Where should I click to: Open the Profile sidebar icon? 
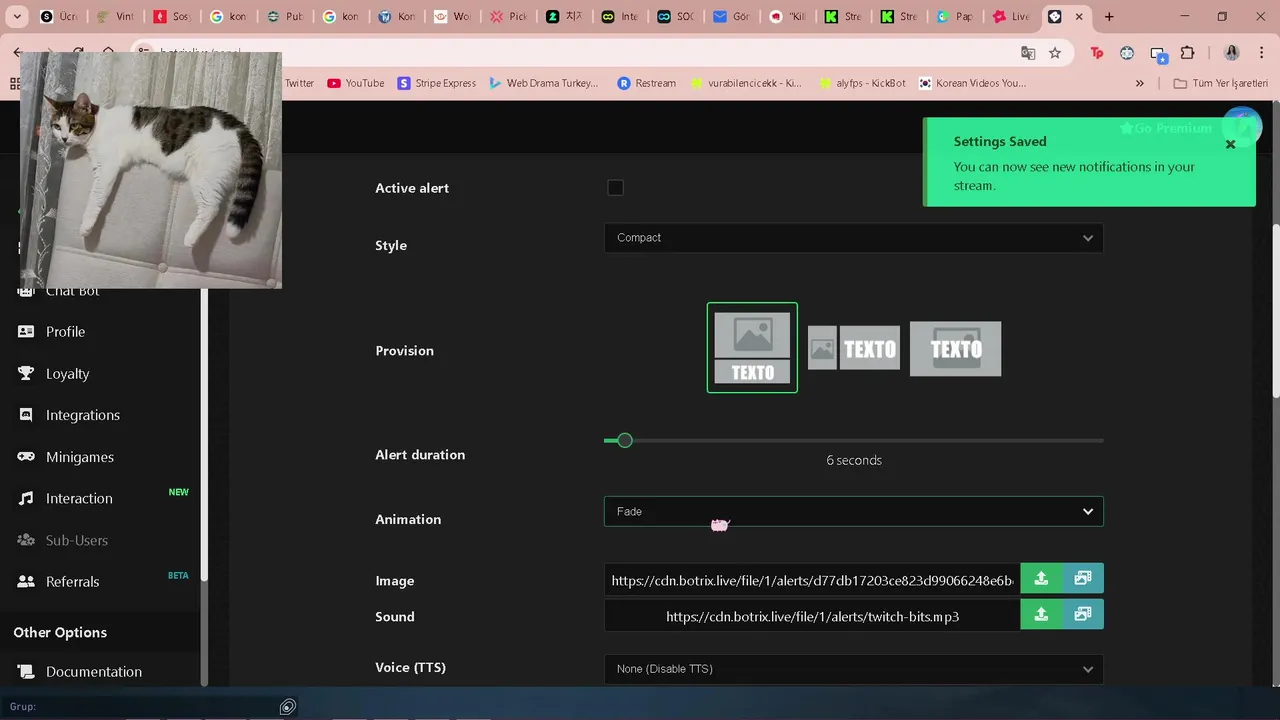(26, 331)
